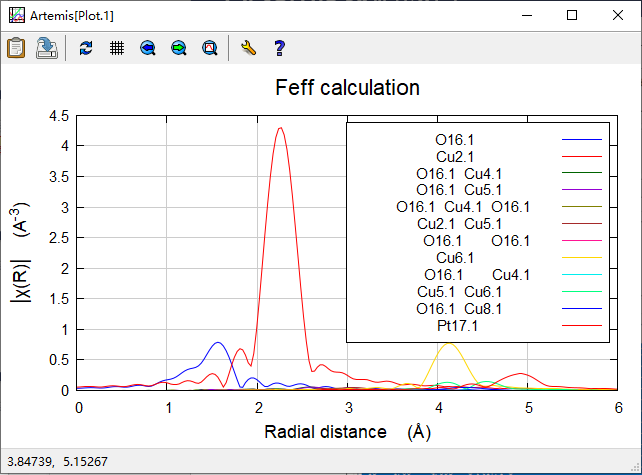
Task: Toggle the grid lines icon
Action: pyautogui.click(x=116, y=47)
